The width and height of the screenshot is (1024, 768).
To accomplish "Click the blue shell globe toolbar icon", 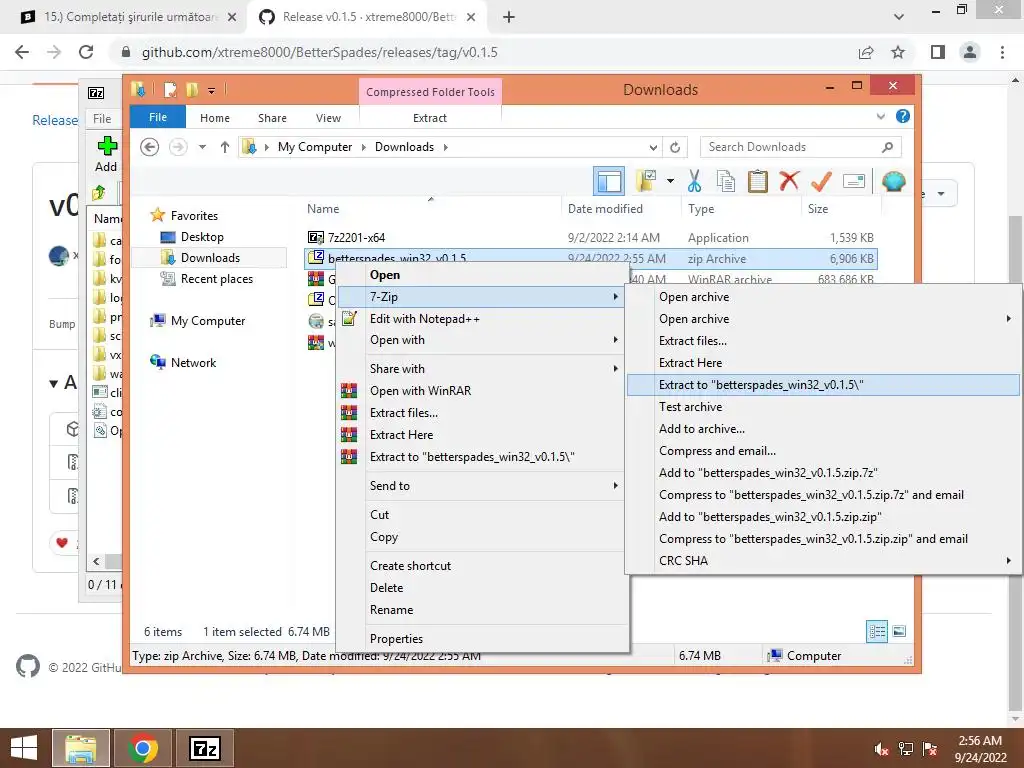I will pos(893,181).
